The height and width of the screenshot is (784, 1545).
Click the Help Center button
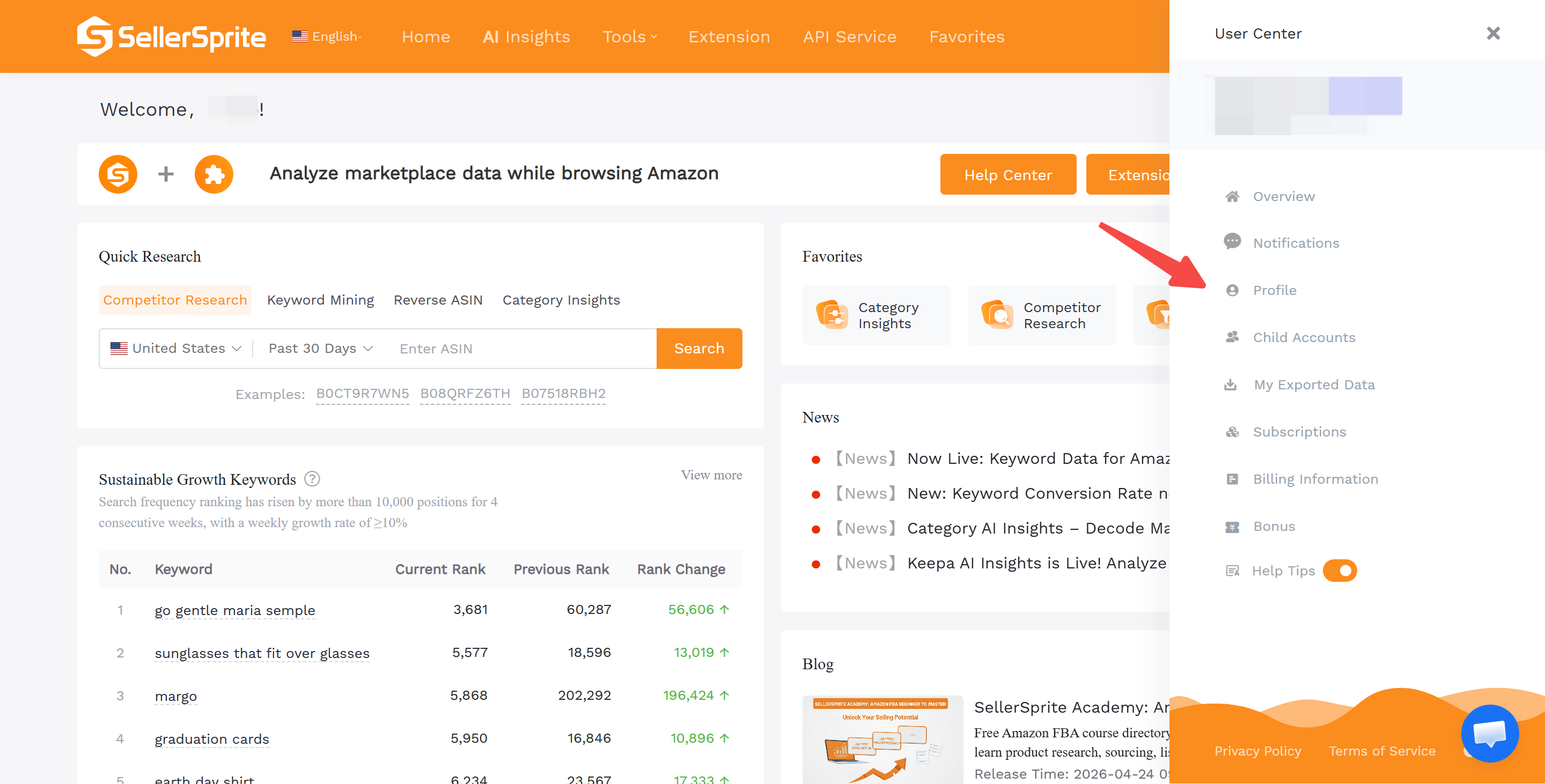click(1008, 174)
